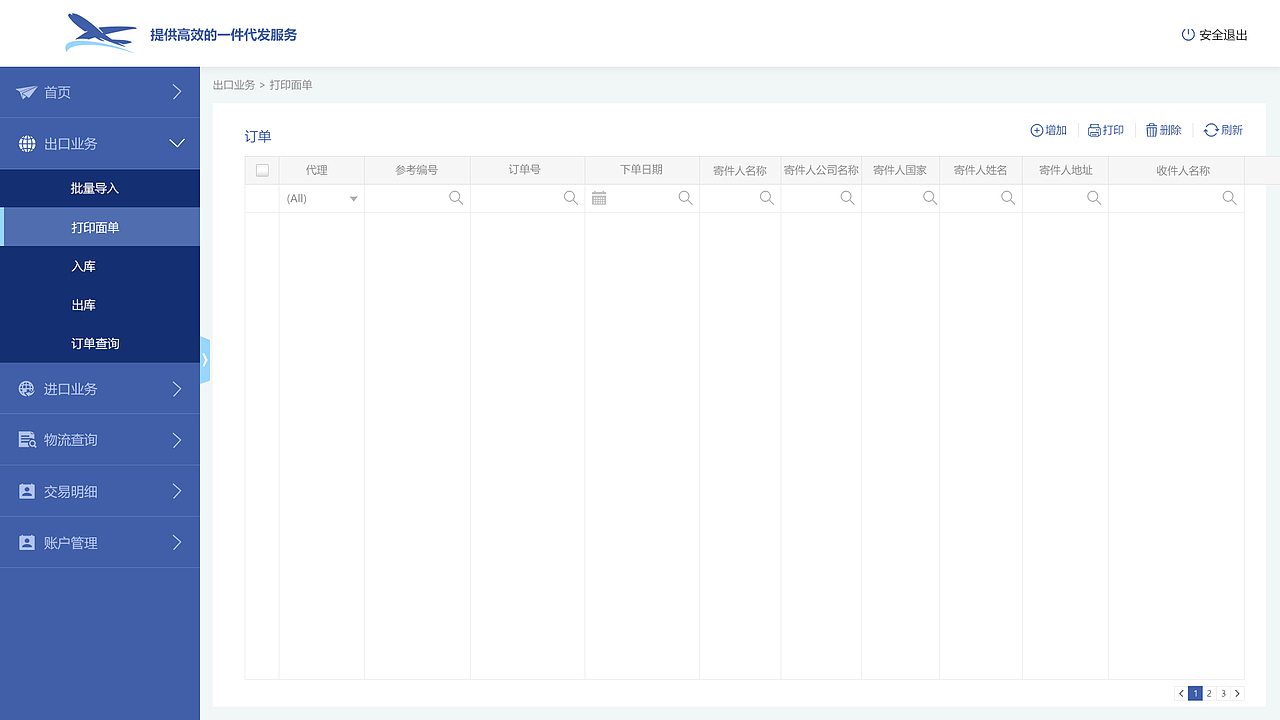Go to page 2
Screen dimensions: 1280x720
click(1209, 693)
